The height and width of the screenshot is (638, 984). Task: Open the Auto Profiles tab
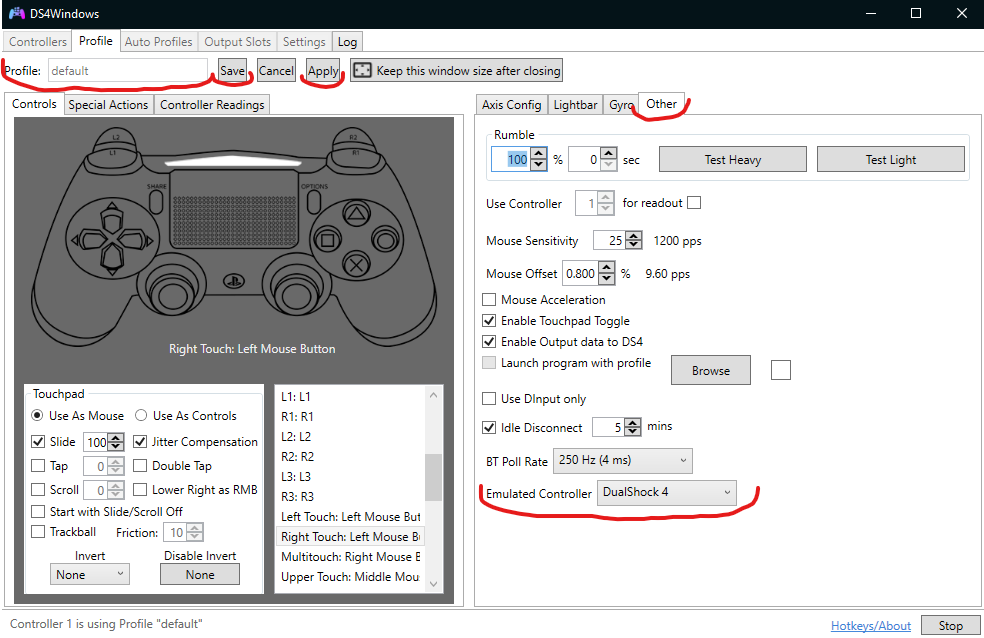[x=158, y=41]
